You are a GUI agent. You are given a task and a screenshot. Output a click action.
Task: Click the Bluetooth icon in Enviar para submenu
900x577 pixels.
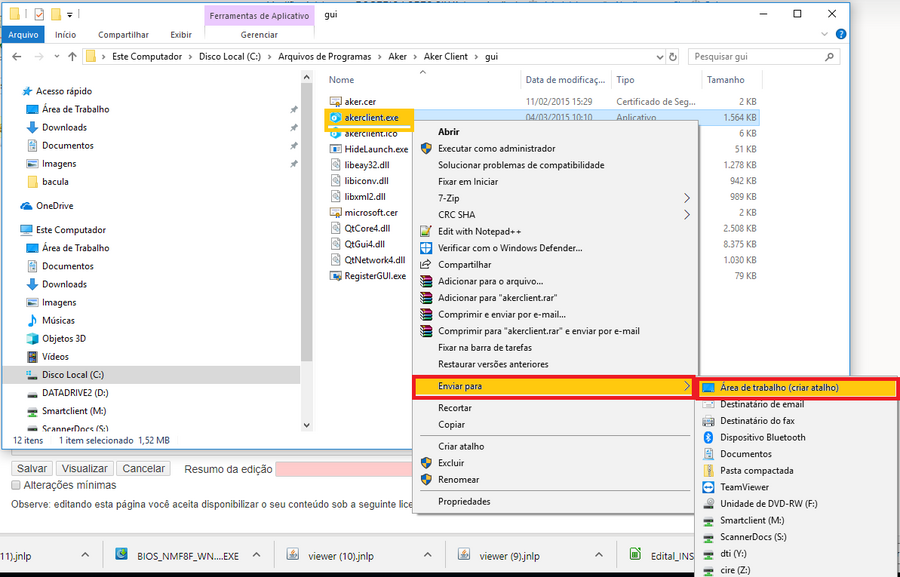tap(708, 437)
